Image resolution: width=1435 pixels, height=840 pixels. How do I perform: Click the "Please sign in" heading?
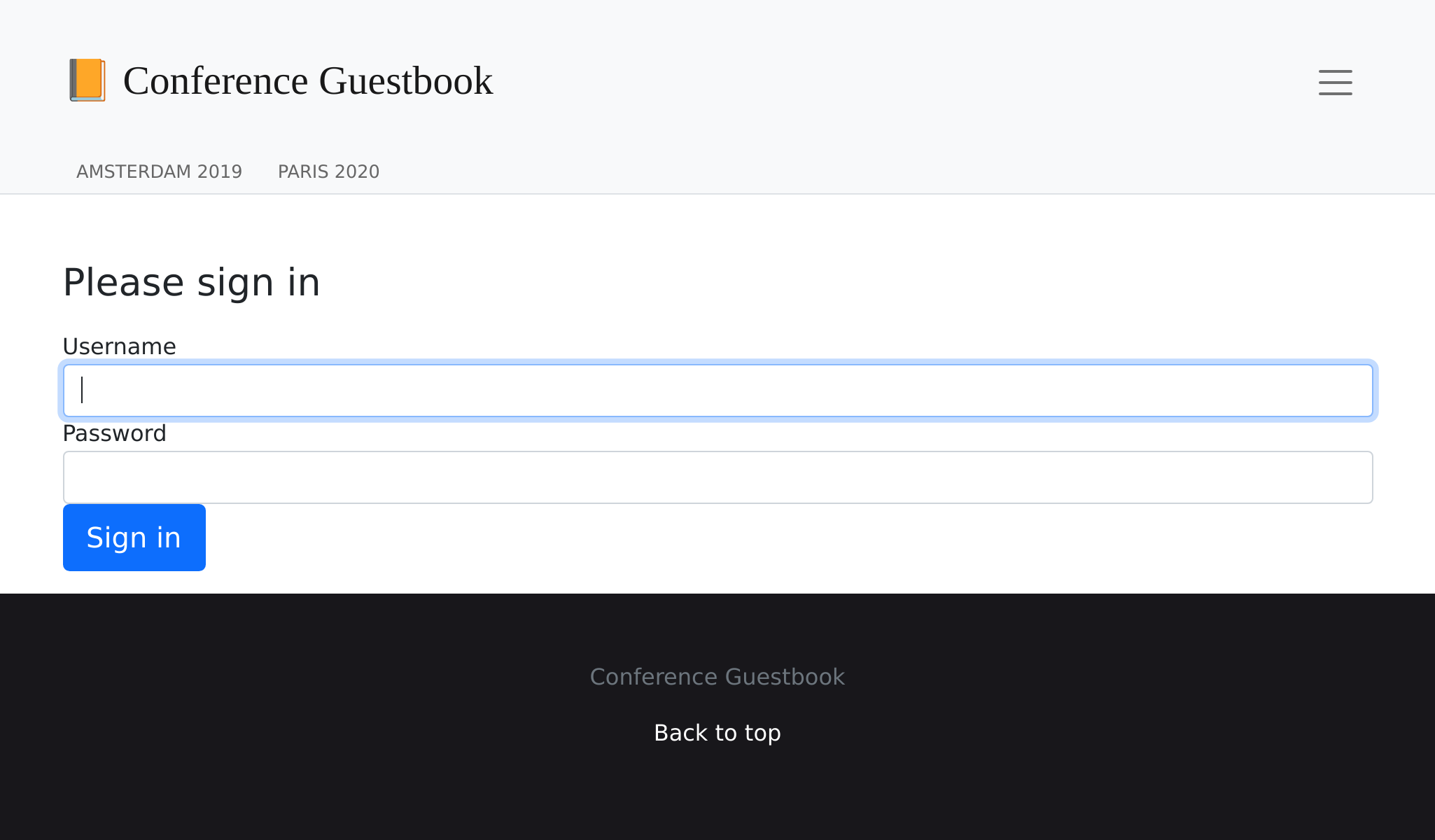(x=191, y=283)
